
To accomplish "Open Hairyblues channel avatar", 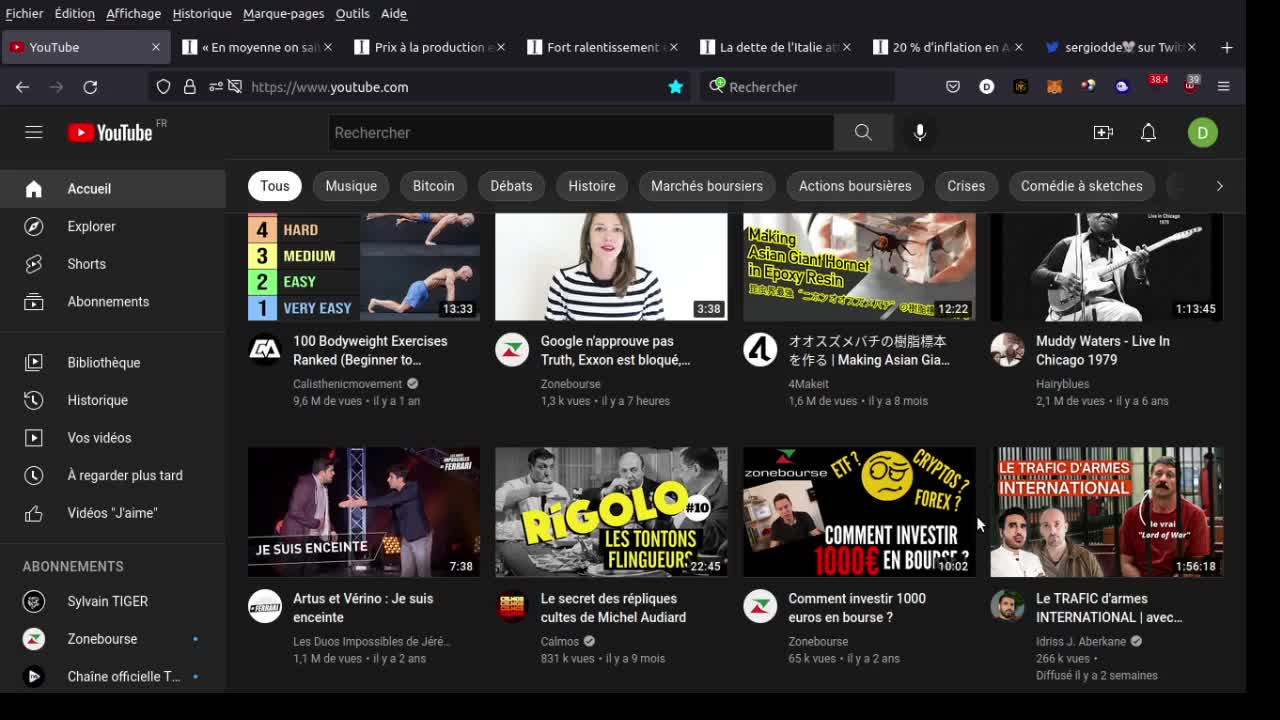I will click(1007, 349).
